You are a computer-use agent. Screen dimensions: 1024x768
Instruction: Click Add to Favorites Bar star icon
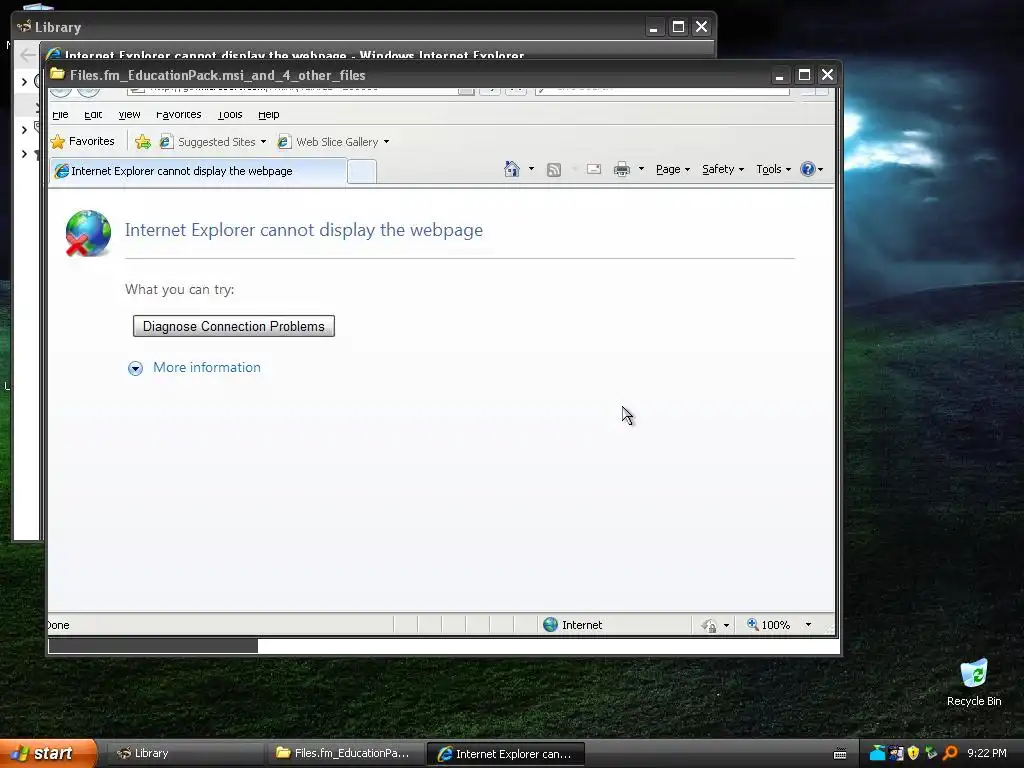pos(142,142)
